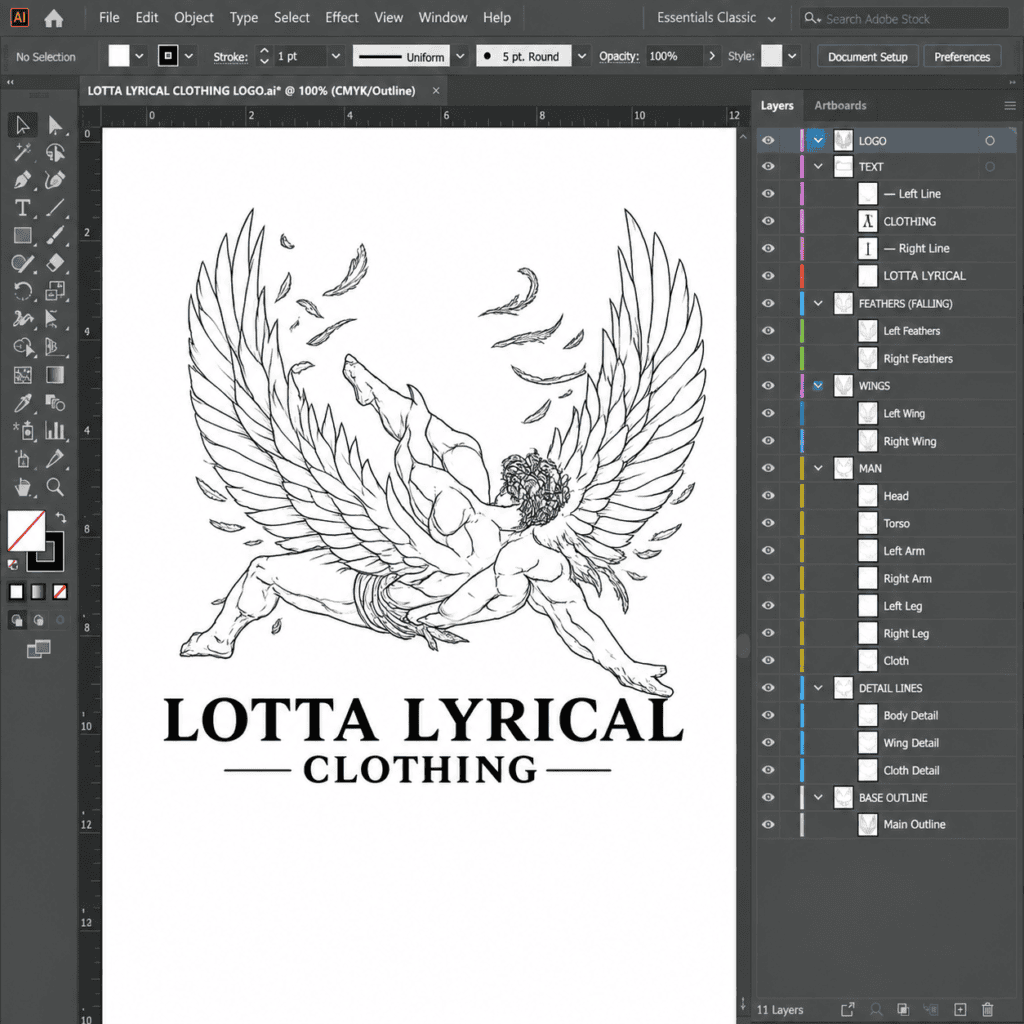The width and height of the screenshot is (1024, 1024).
Task: Open the stroke weight dropdown
Action: (x=336, y=56)
